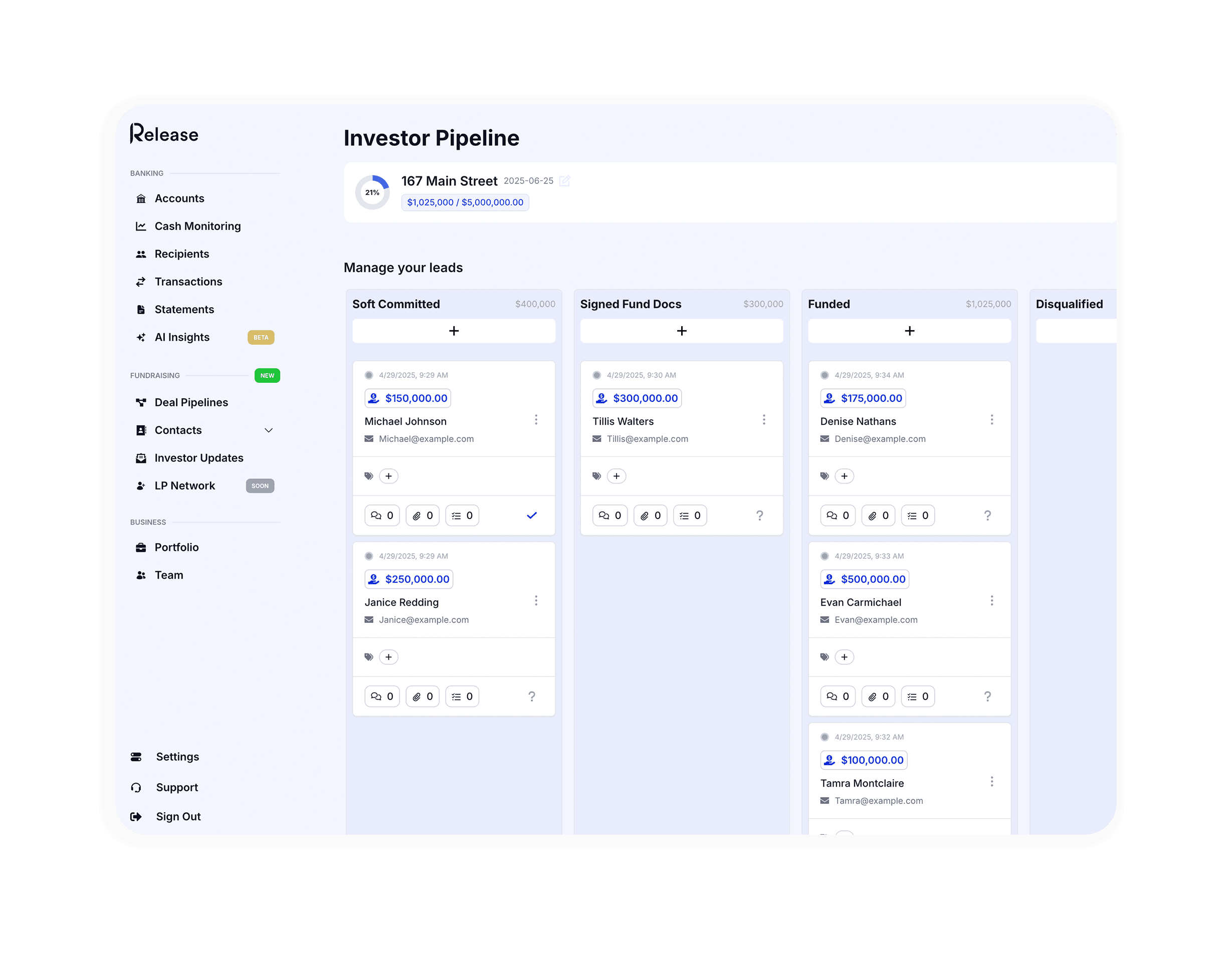1232x961 pixels.
Task: Open the checklist on Denise Nathans' card
Action: (x=917, y=516)
